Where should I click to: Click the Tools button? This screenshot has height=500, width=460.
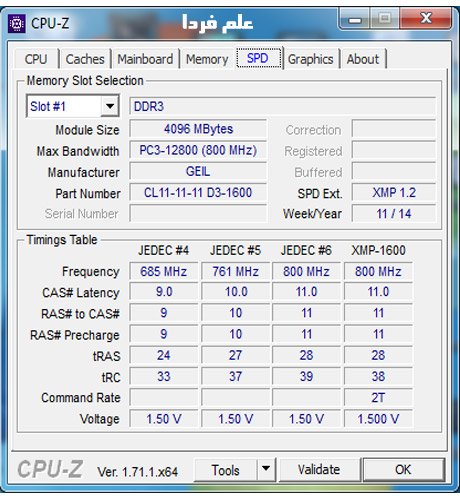click(x=226, y=470)
